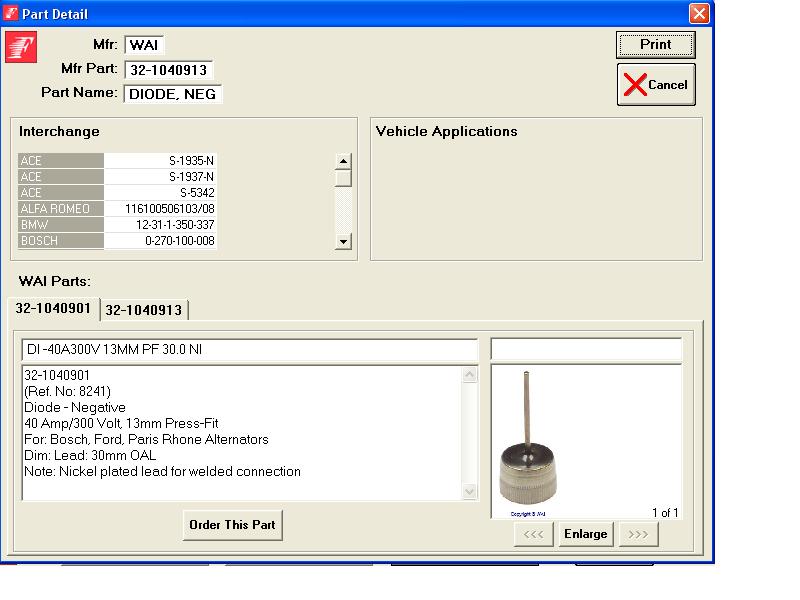
Task: Click the description box scroll up arrow
Action: tap(469, 375)
